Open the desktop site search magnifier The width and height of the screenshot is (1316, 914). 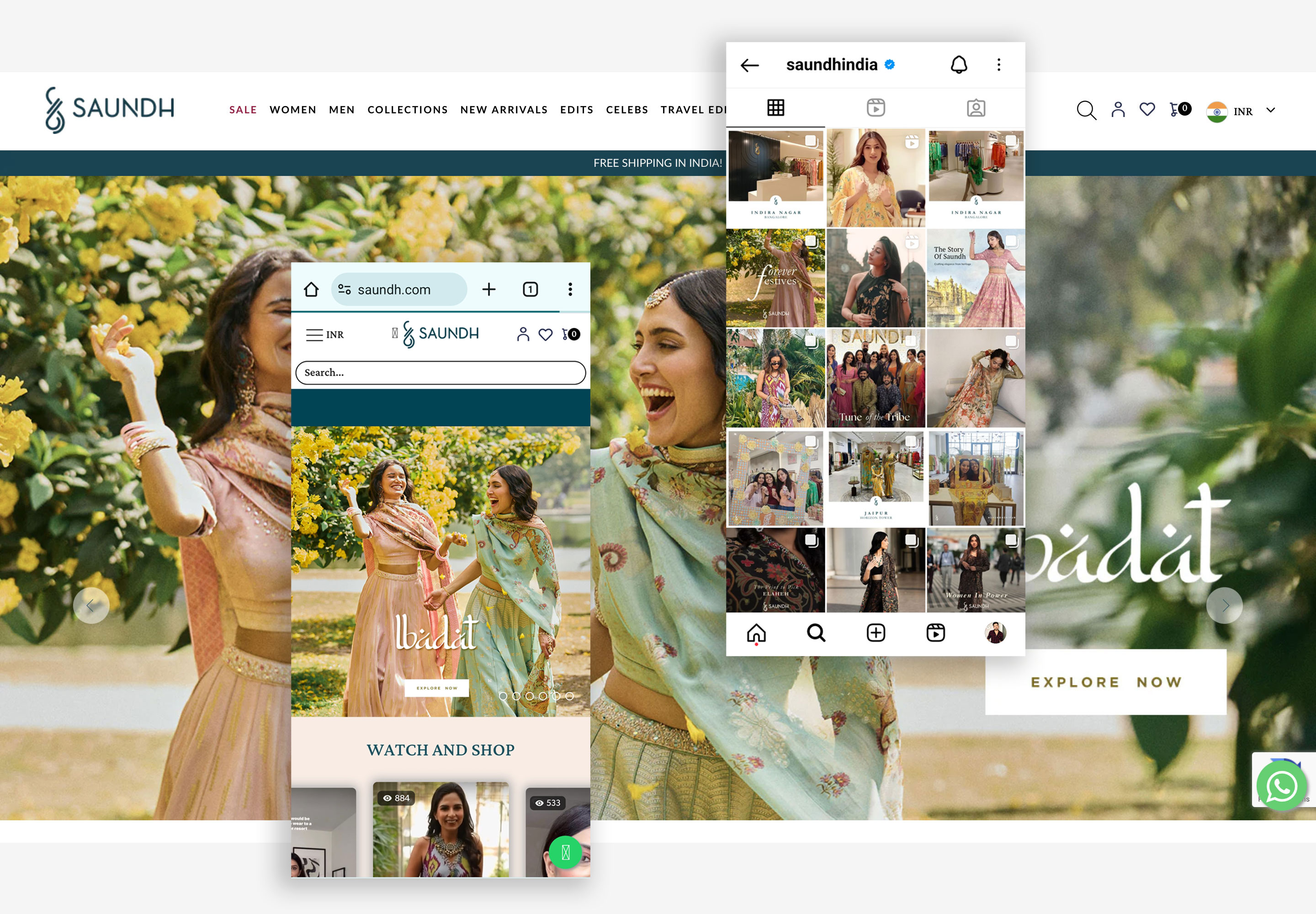coord(1086,110)
